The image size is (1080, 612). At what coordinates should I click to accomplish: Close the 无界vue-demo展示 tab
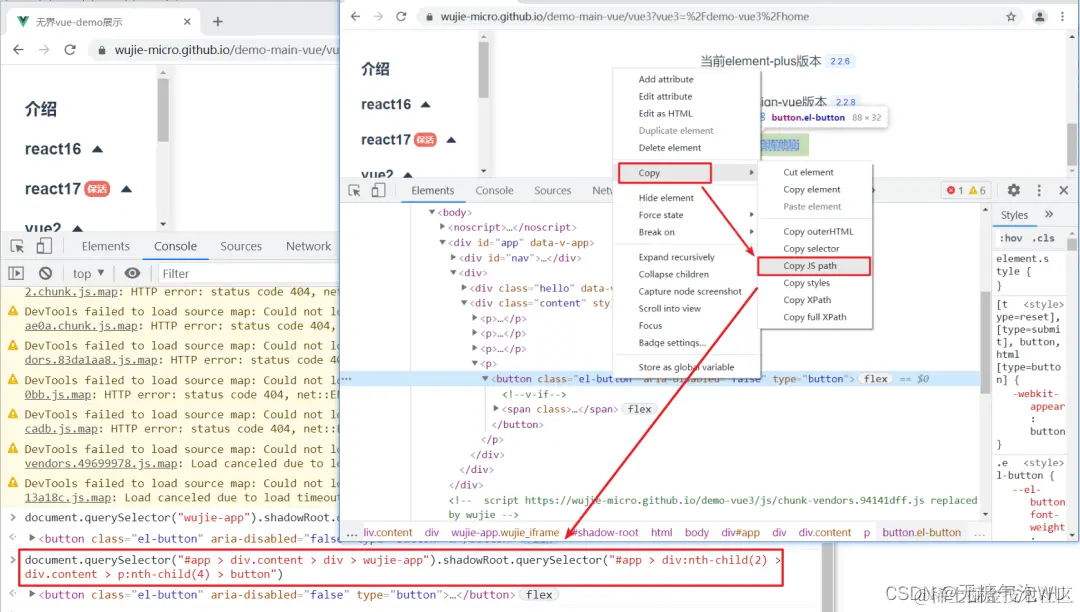click(187, 21)
